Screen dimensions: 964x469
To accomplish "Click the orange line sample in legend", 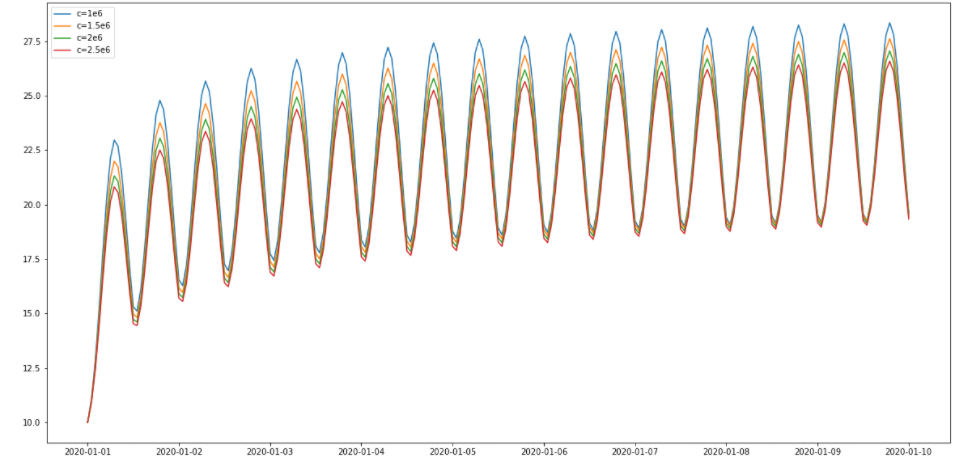I will (x=61, y=25).
